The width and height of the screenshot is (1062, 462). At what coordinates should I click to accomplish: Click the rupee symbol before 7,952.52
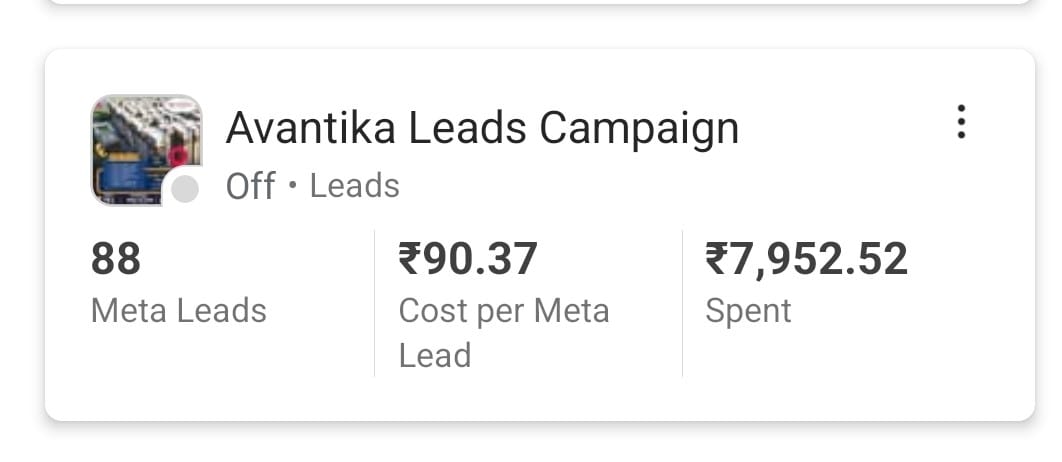(x=715, y=259)
